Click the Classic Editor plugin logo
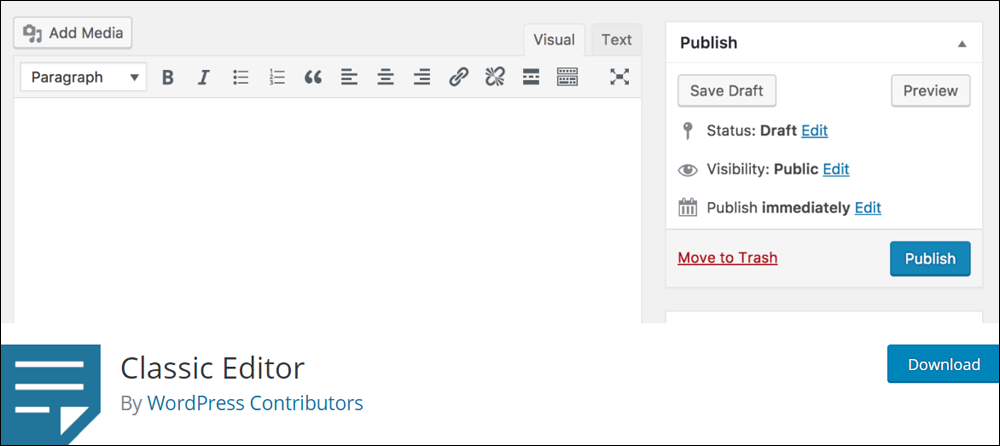This screenshot has height=446, width=1000. (50, 396)
